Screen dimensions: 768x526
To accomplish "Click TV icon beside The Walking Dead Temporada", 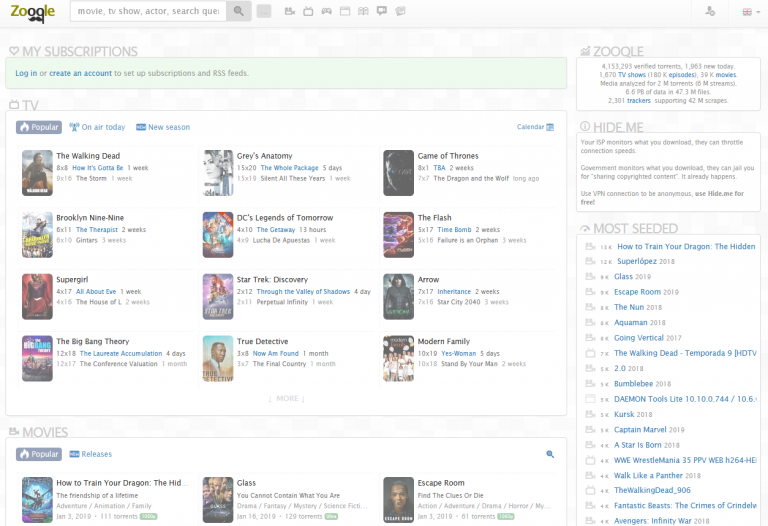I will click(590, 353).
